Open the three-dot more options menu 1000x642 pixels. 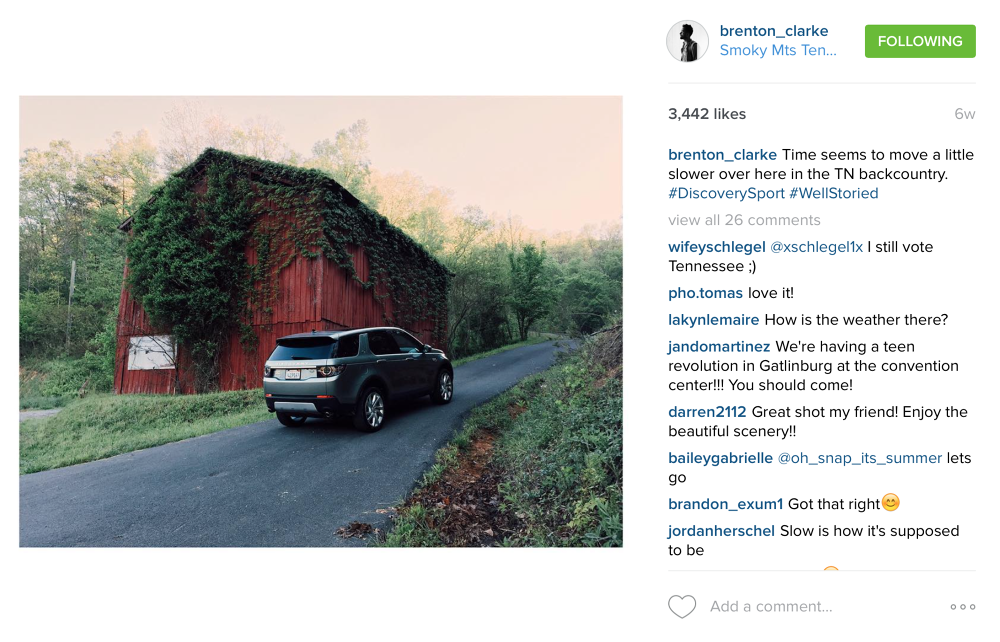click(962, 606)
